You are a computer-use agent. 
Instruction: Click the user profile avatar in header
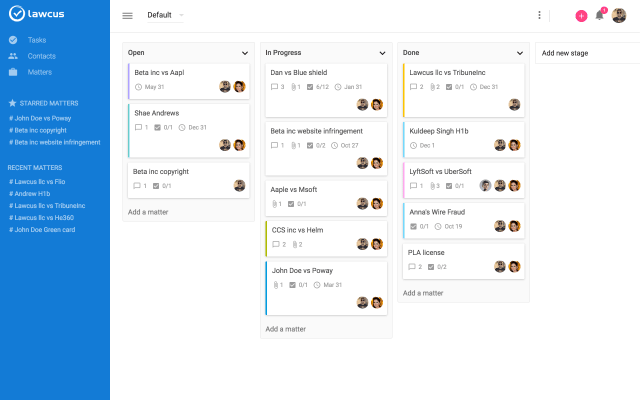coord(619,15)
